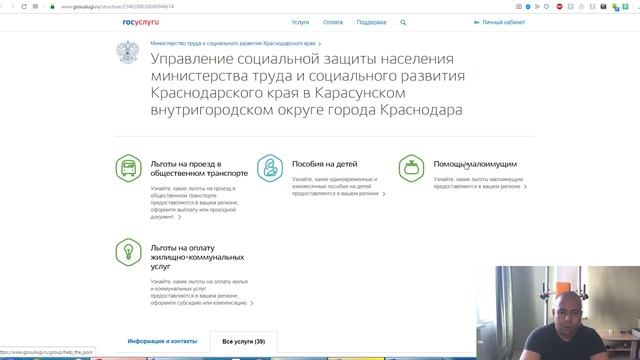Image resolution: width=640 pixels, height=360 pixels.
Task: Open the site search magnifier icon
Action: [403, 22]
